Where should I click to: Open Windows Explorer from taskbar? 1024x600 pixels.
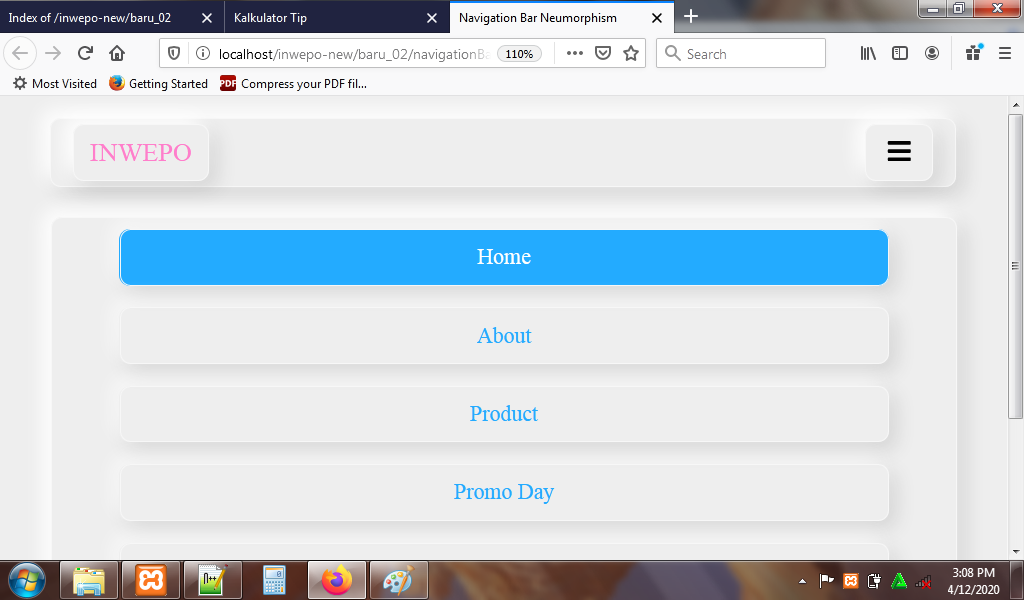(x=89, y=580)
